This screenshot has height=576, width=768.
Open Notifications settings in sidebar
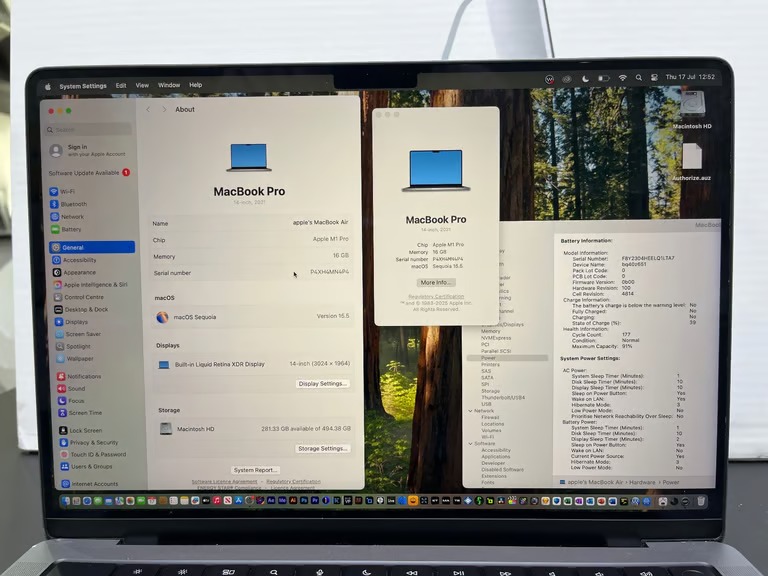click(79, 376)
